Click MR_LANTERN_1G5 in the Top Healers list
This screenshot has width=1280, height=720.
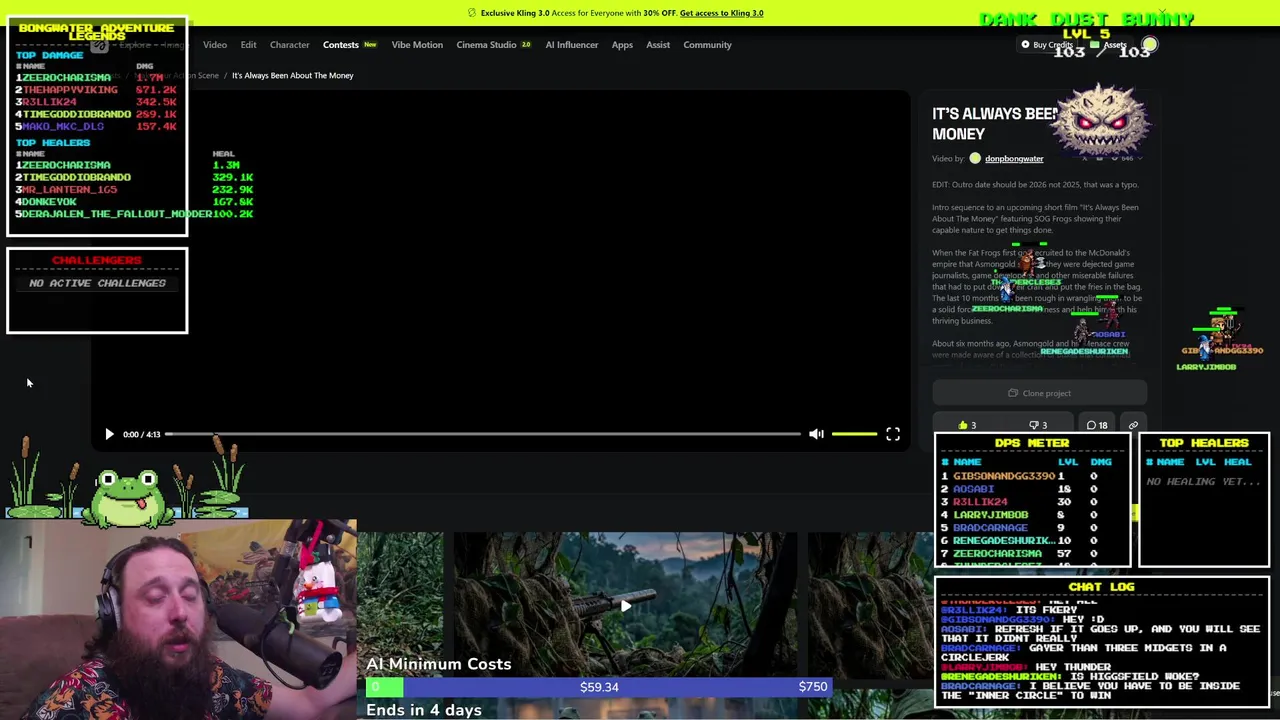69,189
